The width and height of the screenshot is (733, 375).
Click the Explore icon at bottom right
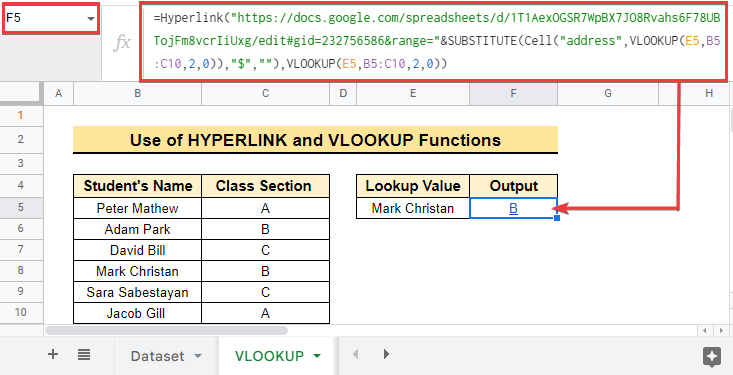pyautogui.click(x=711, y=357)
